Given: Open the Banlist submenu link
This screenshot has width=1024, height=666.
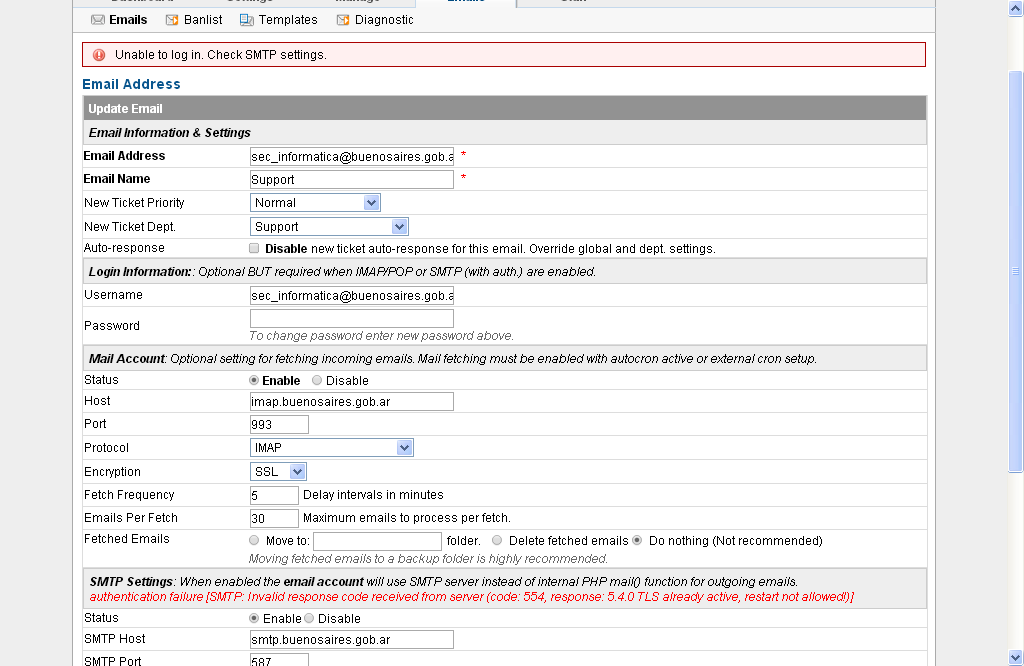Looking at the screenshot, I should click(203, 20).
